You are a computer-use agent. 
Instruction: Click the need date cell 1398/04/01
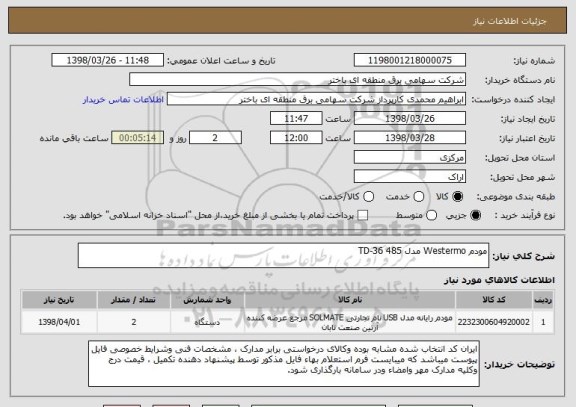(x=59, y=322)
